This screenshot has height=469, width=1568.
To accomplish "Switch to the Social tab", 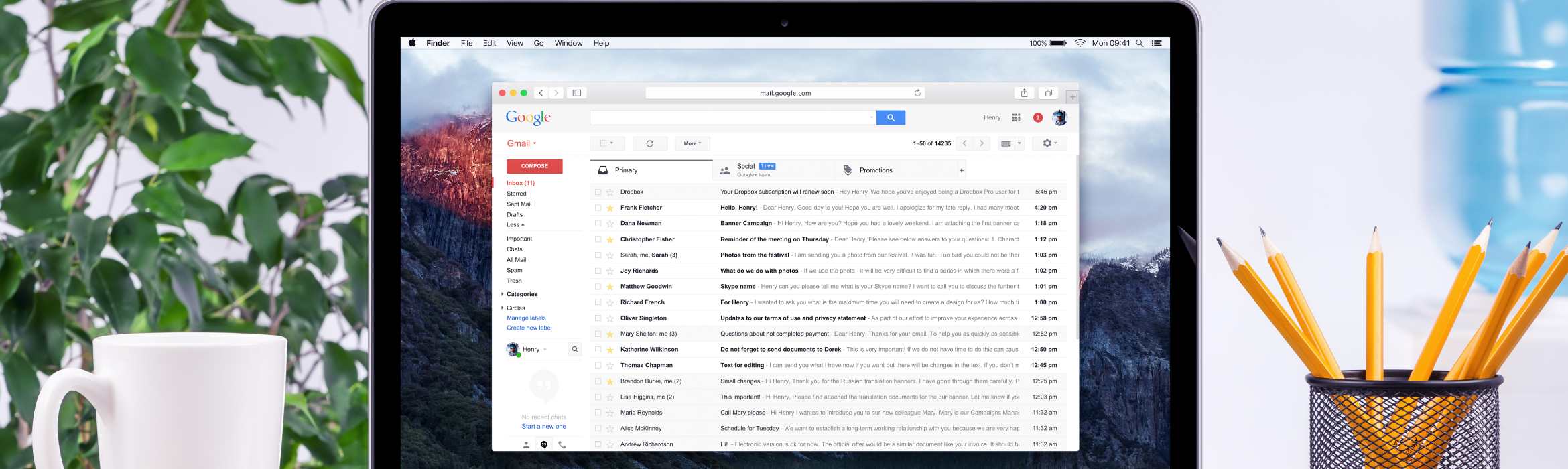I will (773, 170).
